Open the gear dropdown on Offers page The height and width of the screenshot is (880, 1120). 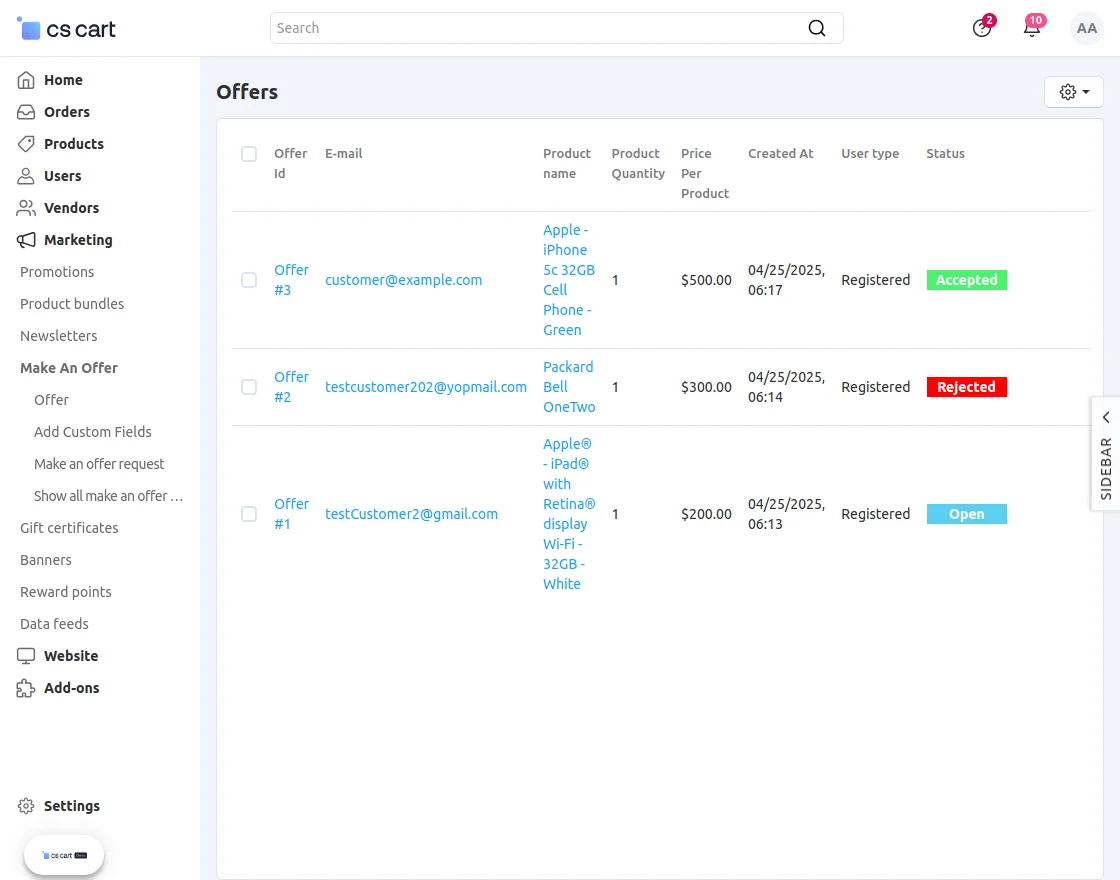click(1073, 92)
